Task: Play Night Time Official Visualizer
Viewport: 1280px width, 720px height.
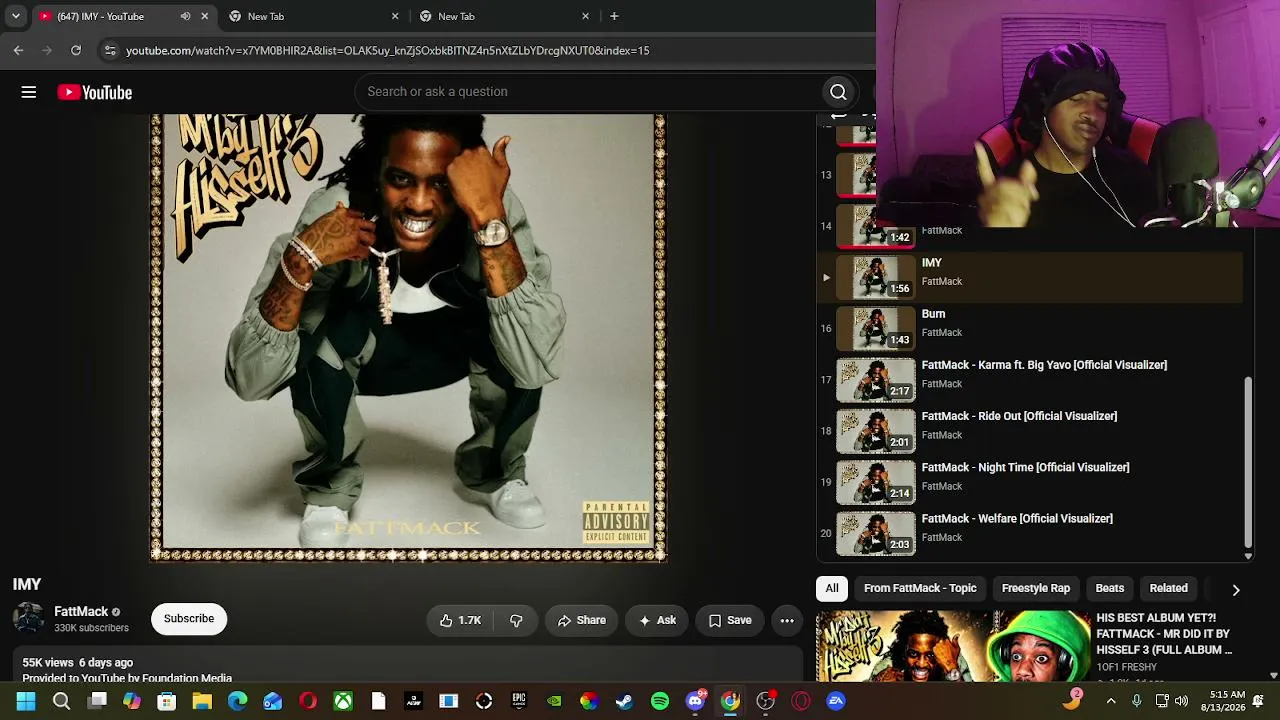Action: click(1030, 481)
